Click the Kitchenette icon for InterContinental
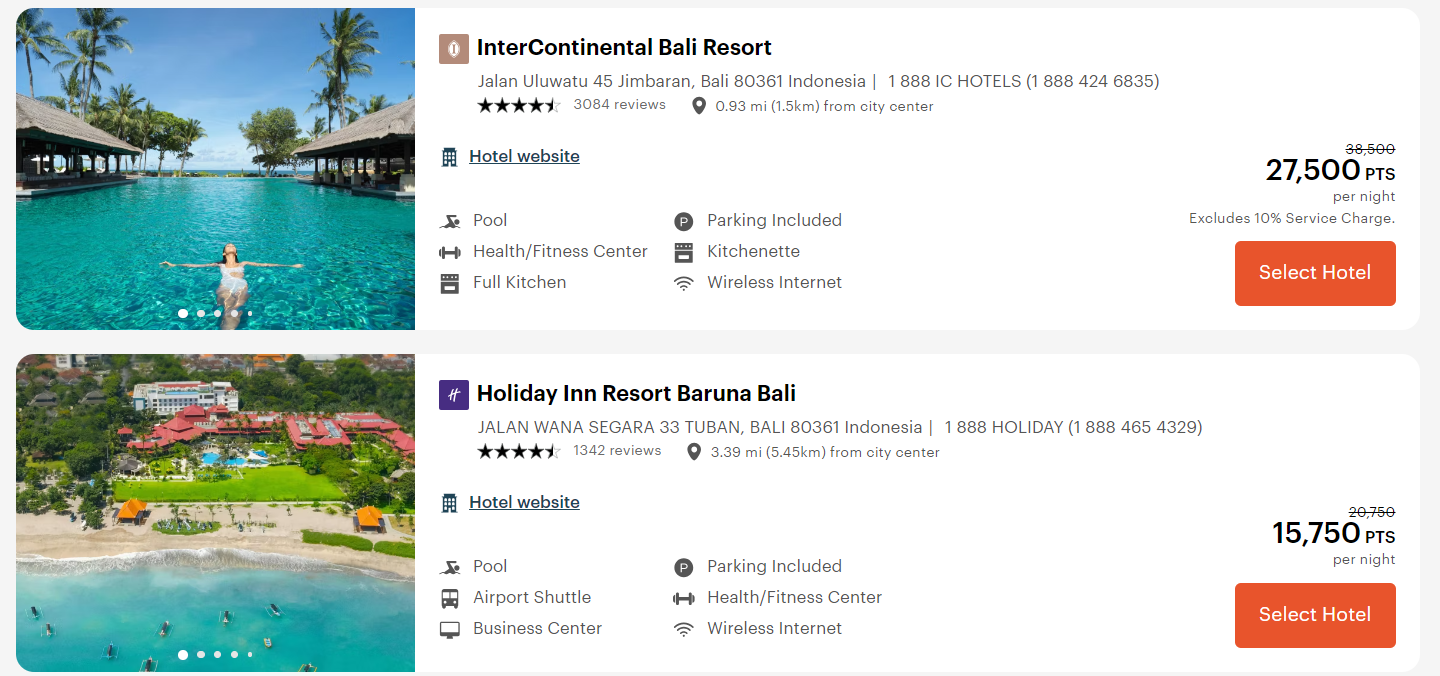Viewport: 1440px width, 676px height. 684,251
